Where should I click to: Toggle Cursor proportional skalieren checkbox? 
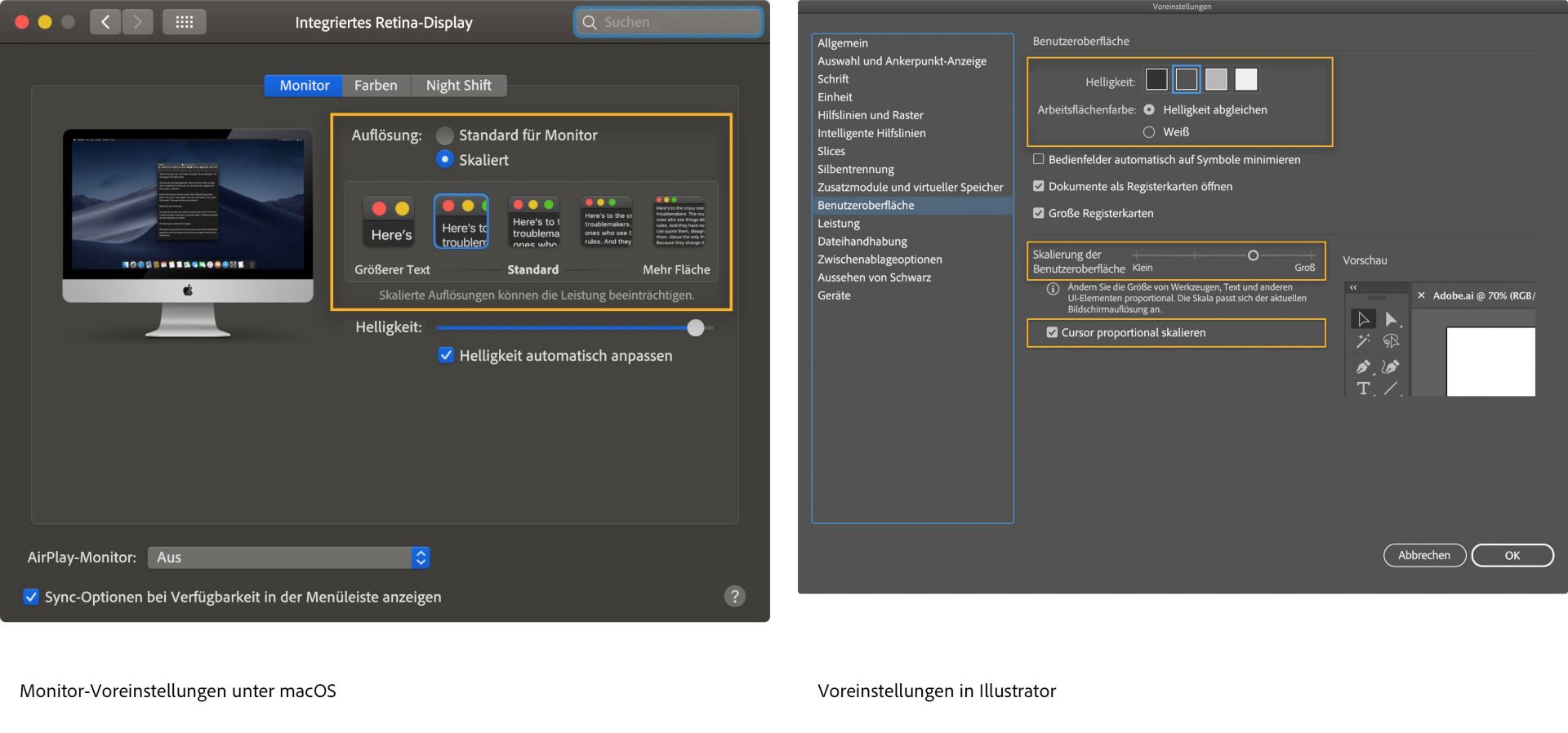(x=1052, y=332)
